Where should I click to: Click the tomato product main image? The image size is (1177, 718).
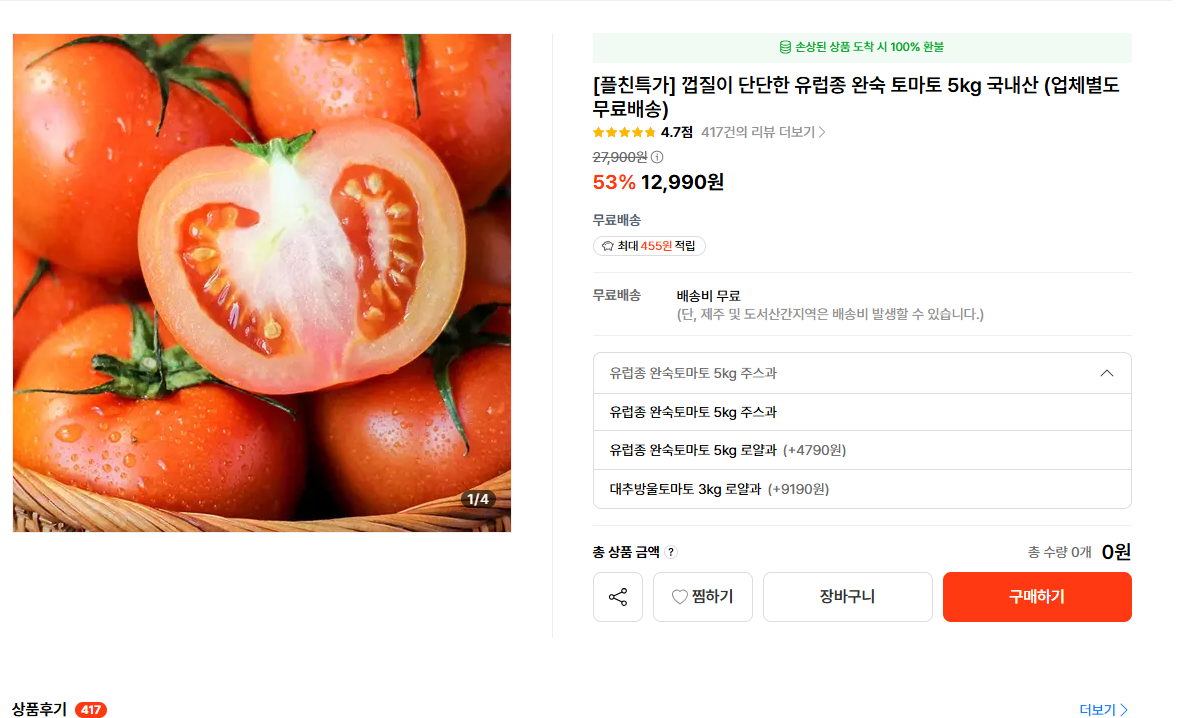pos(262,283)
